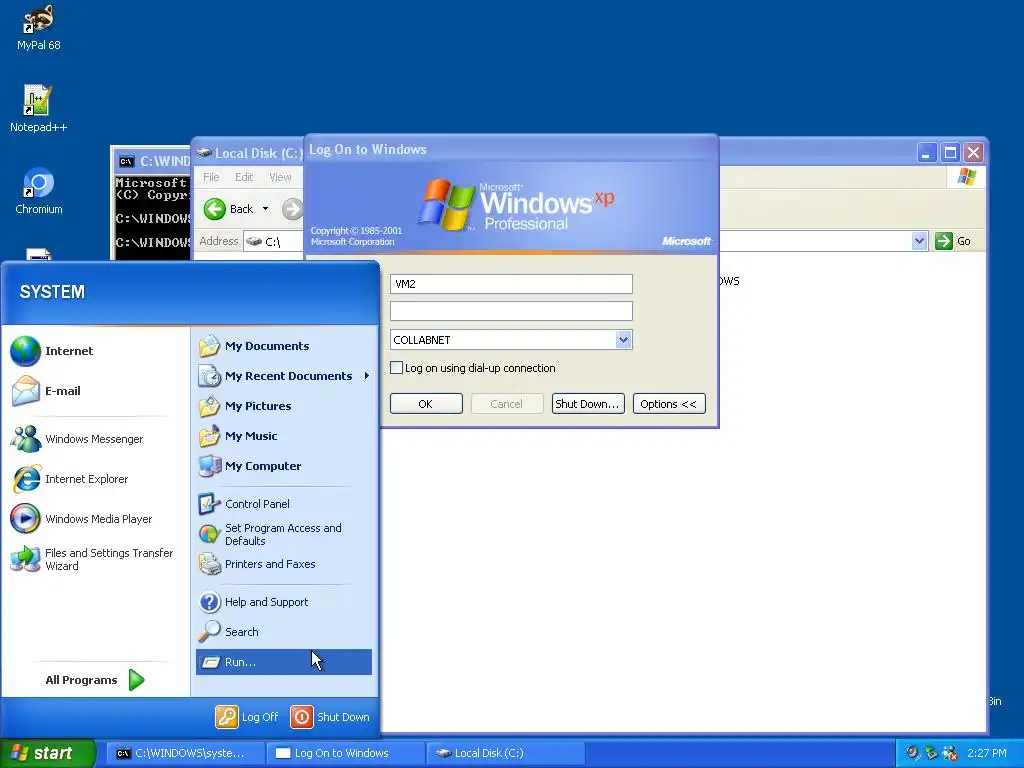The width and height of the screenshot is (1024, 768).
Task: Open the View menu in Local Disk window
Action: pyautogui.click(x=280, y=177)
